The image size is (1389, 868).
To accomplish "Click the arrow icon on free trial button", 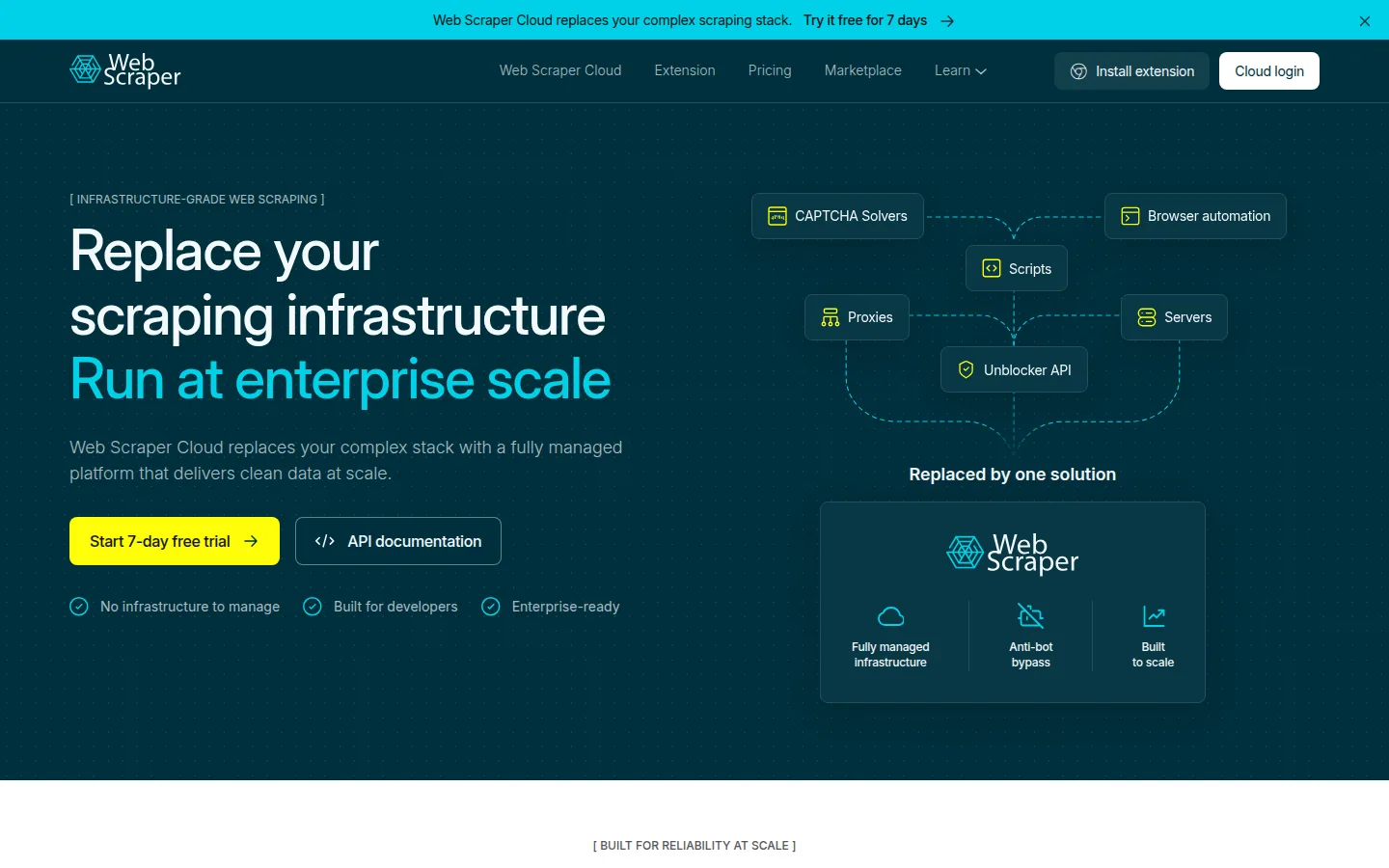I will coord(251,541).
